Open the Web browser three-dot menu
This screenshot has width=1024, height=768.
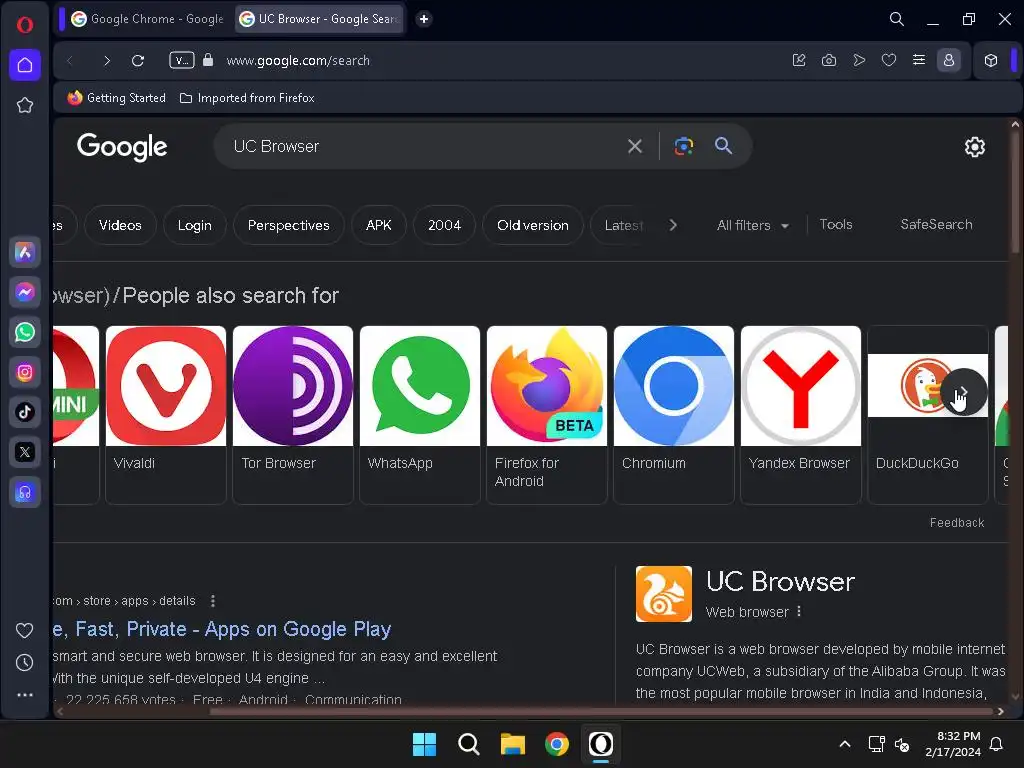[799, 612]
